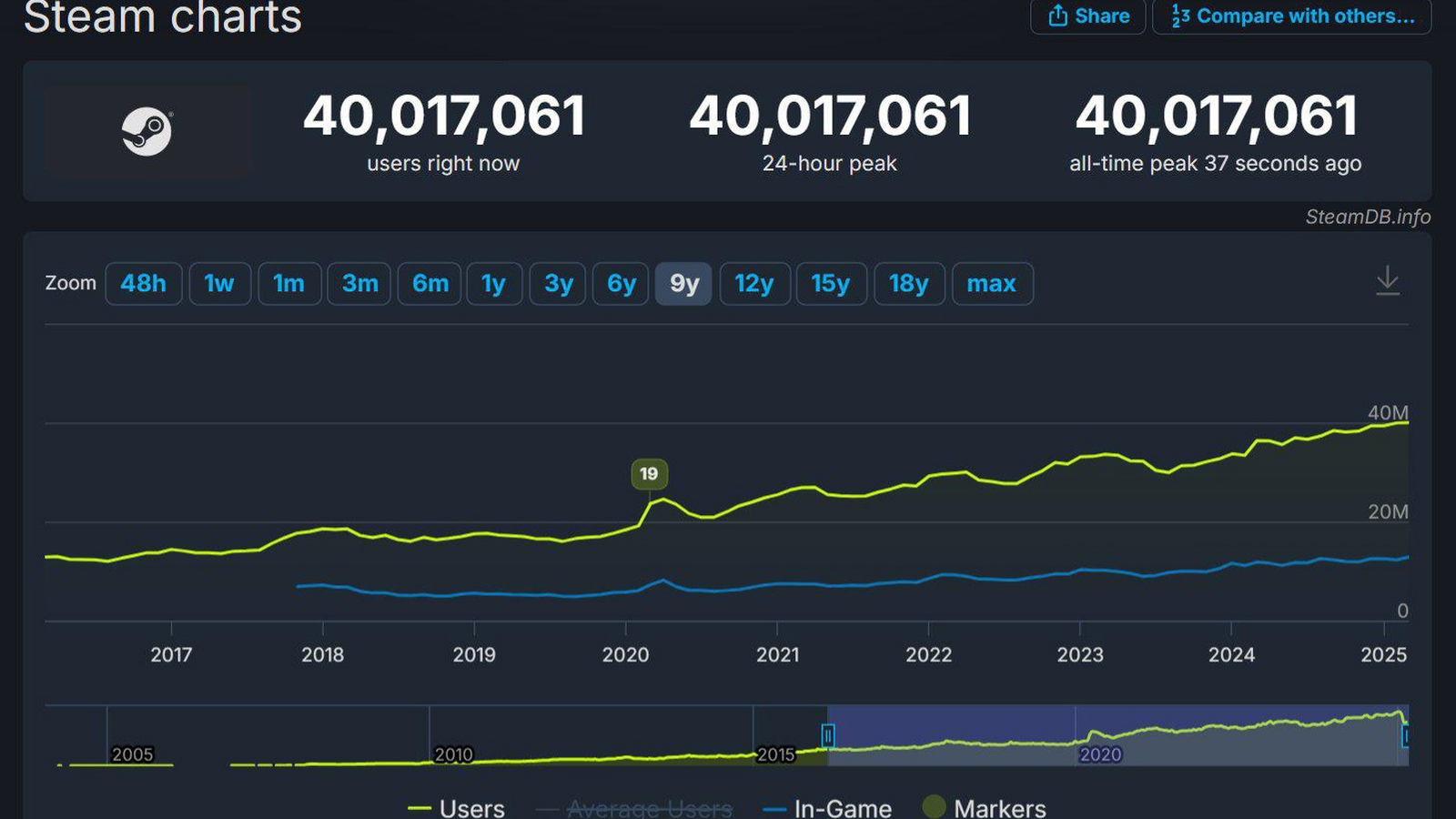Set zoom to 3y
Viewport: 1456px width, 819px height.
558,284
